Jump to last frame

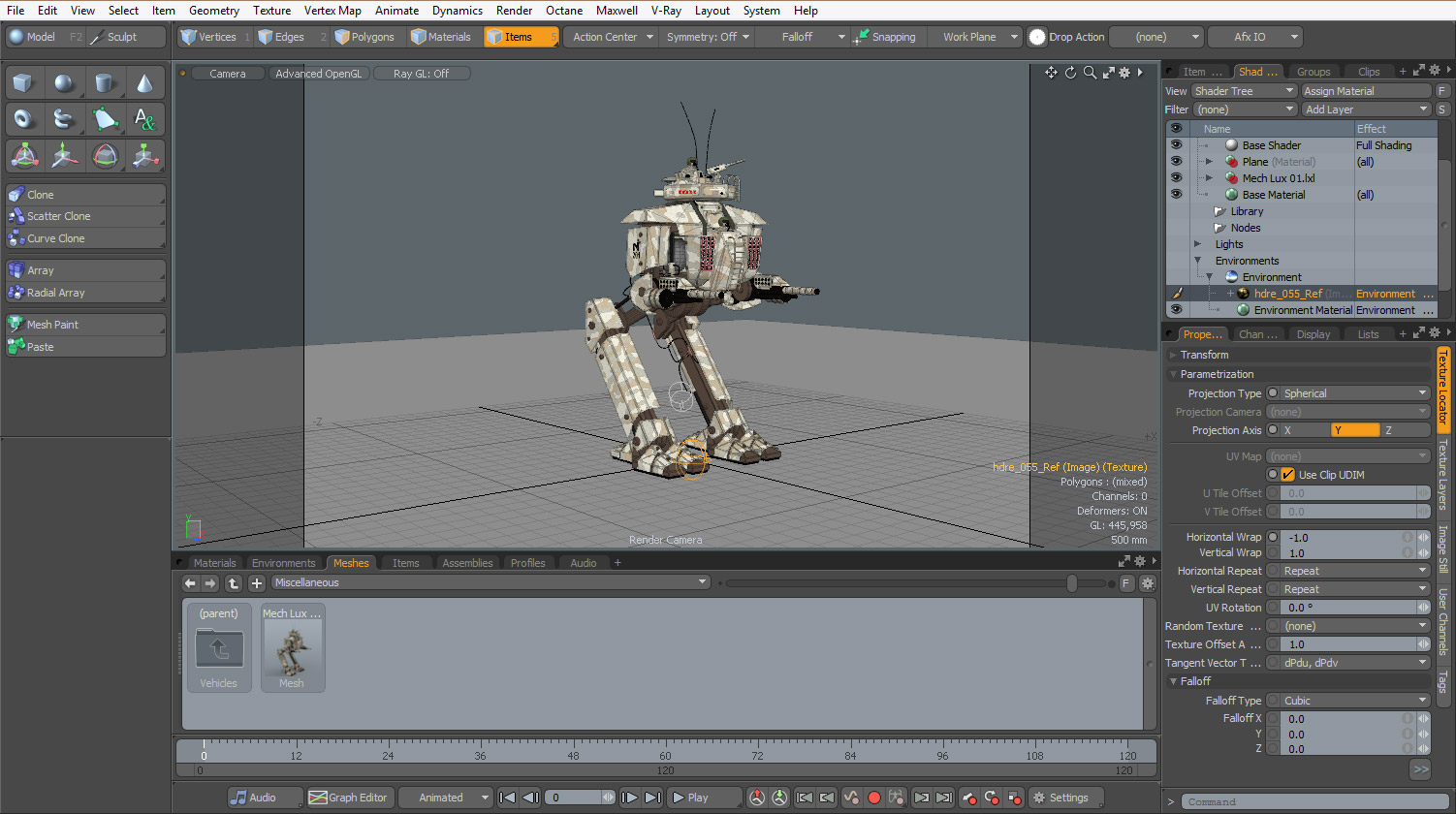(652, 798)
